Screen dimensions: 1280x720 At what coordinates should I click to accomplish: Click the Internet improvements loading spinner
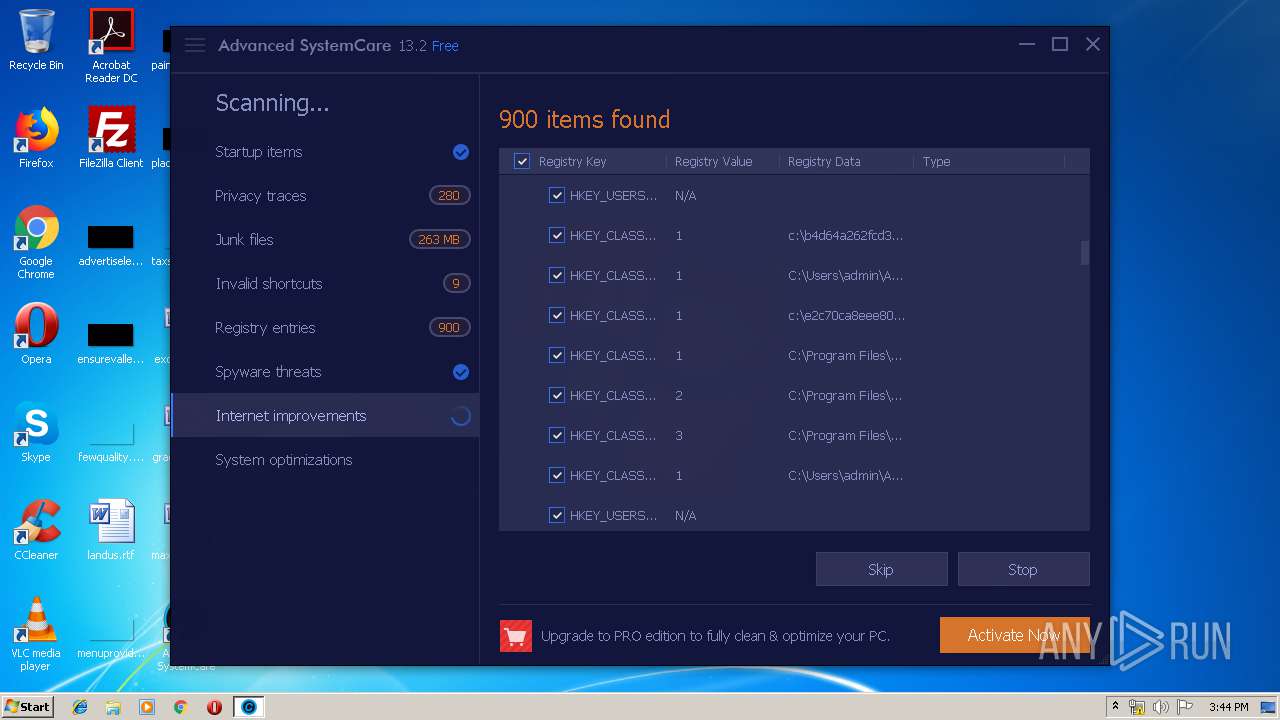click(x=461, y=416)
